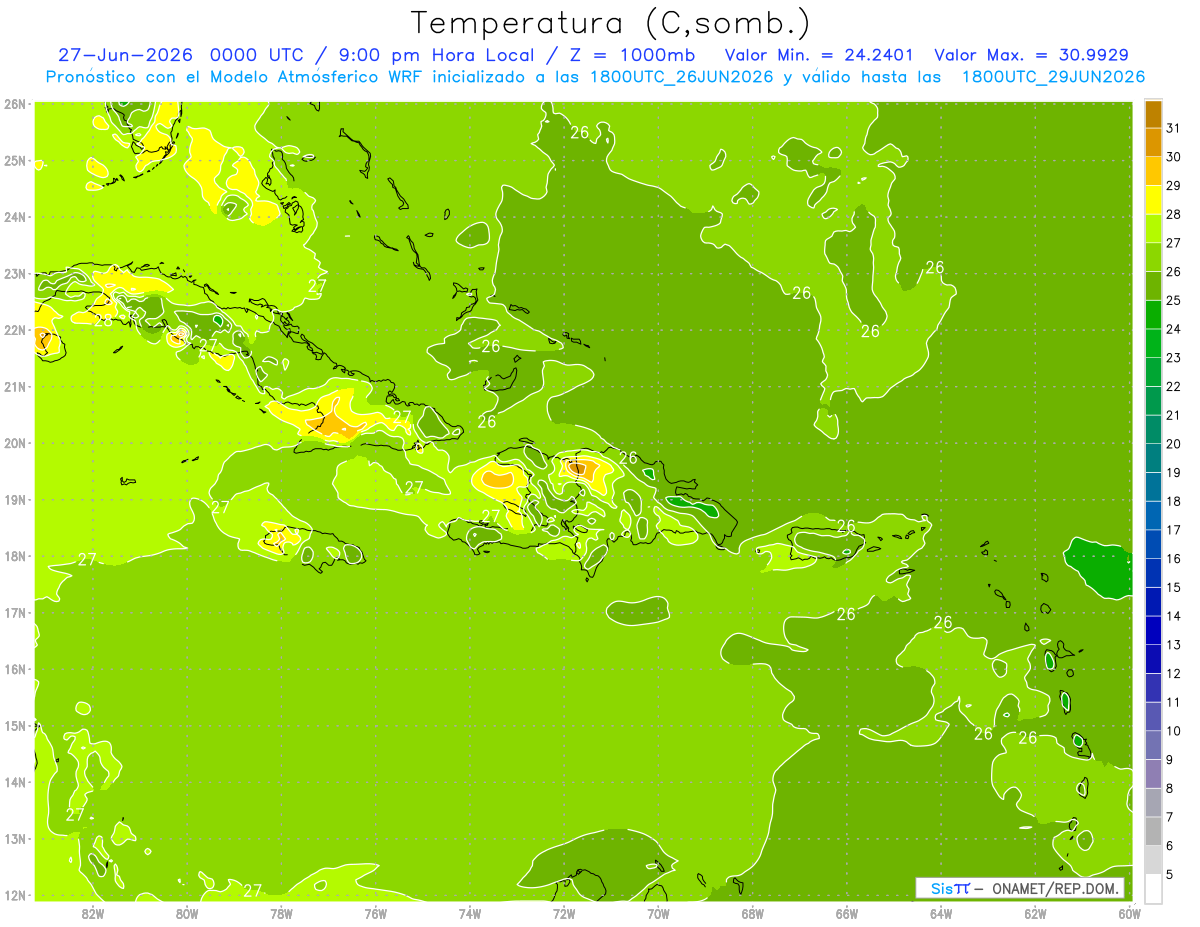Click the legend value 20
This screenshot has width=1200, height=927.
1174,444
